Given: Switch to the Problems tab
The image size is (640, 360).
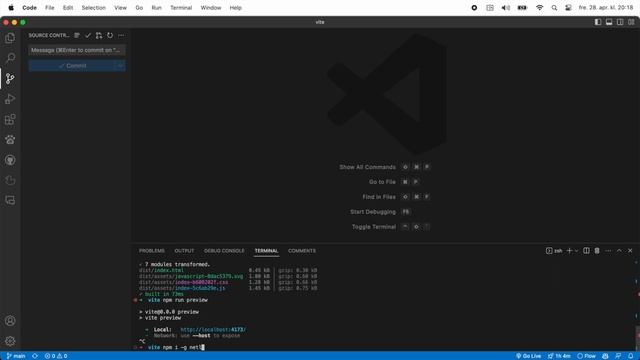Looking at the screenshot, I should [151, 251].
